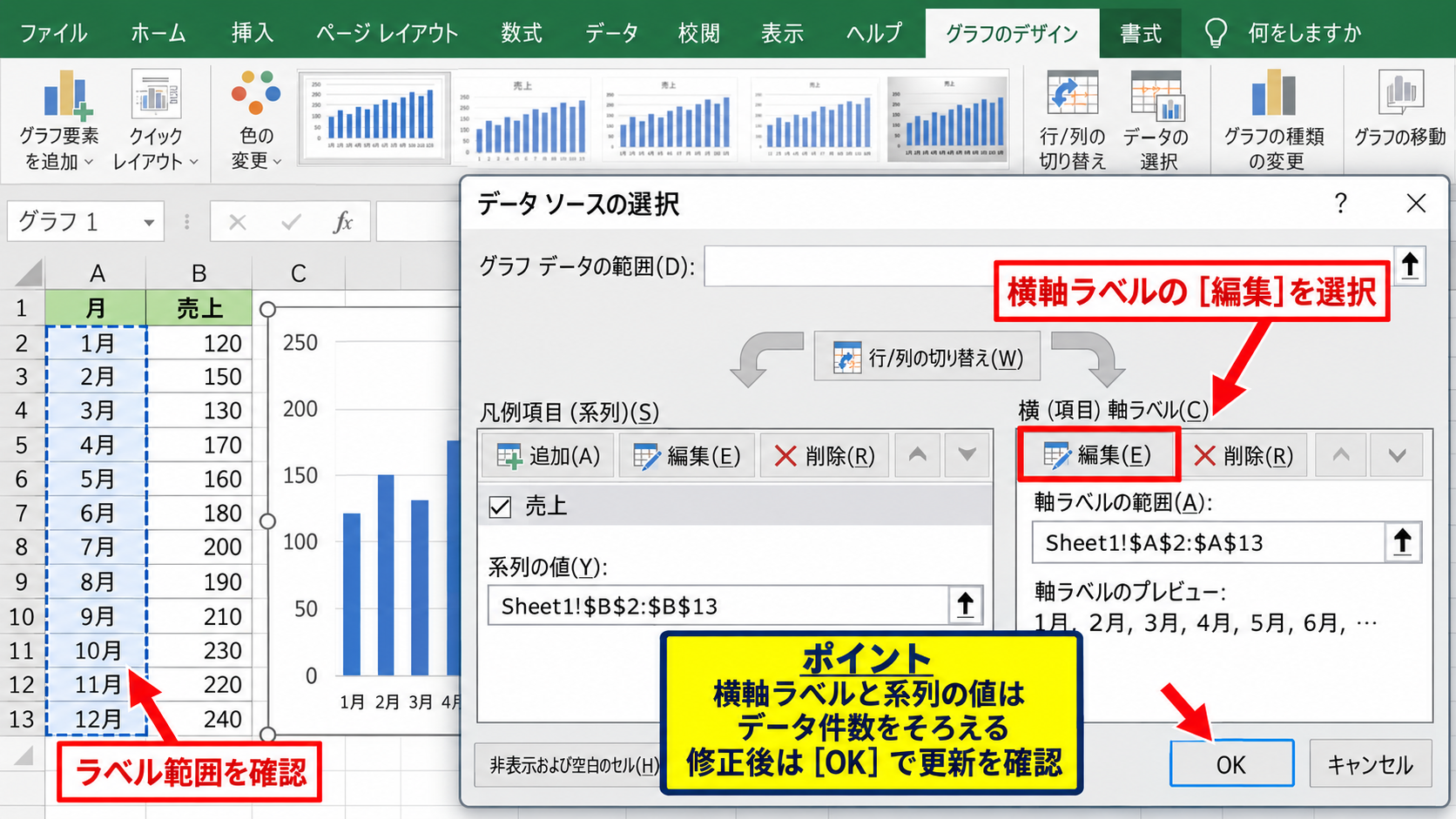Toggle the 売上 series checkbox
Screen dimensions: 1456x819
[500, 507]
